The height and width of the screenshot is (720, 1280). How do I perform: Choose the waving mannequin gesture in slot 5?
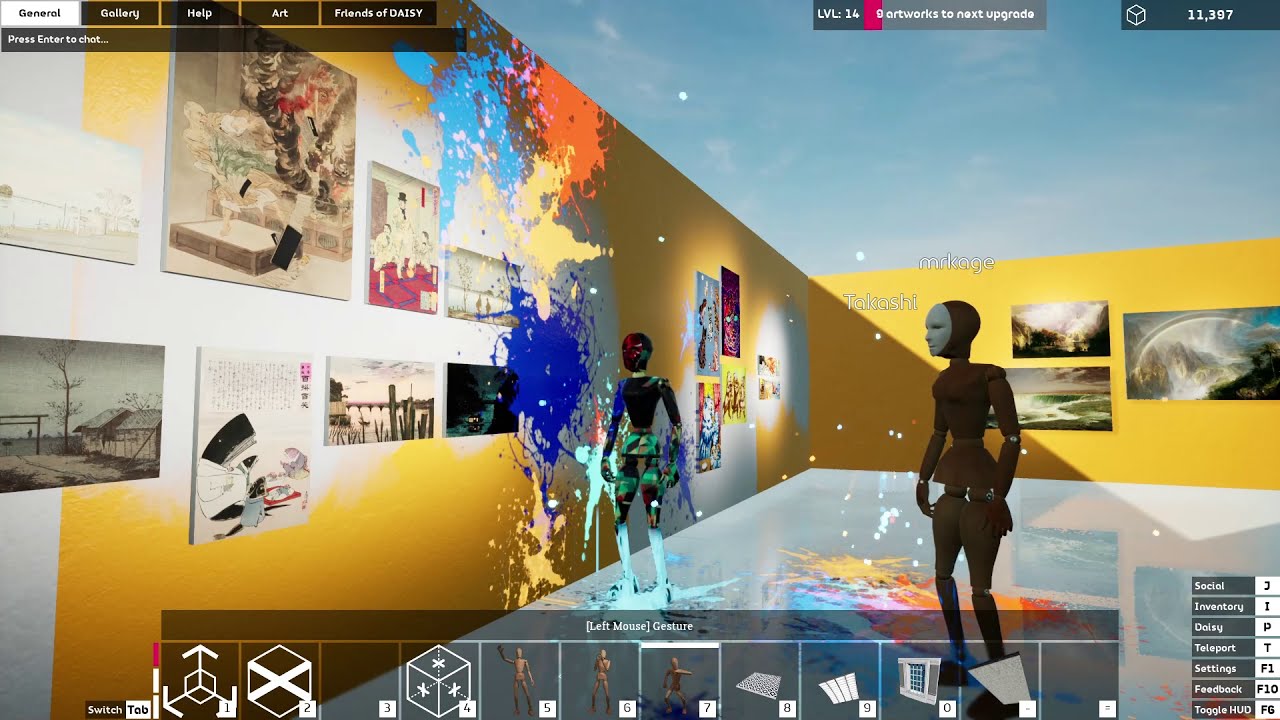pos(520,681)
